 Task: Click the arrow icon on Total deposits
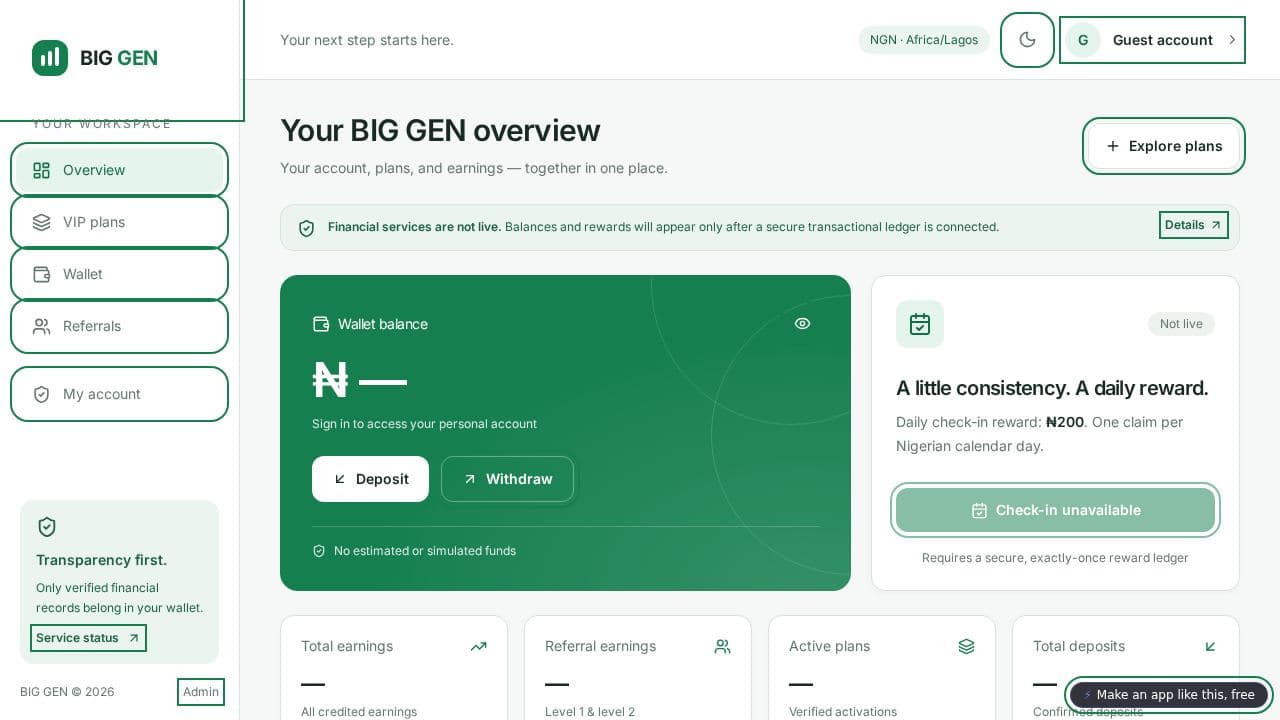pyautogui.click(x=1210, y=646)
